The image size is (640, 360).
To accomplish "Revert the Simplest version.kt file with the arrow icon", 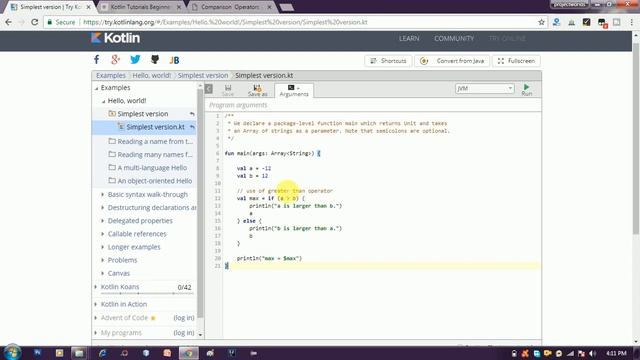I will pyautogui.click(x=192, y=127).
